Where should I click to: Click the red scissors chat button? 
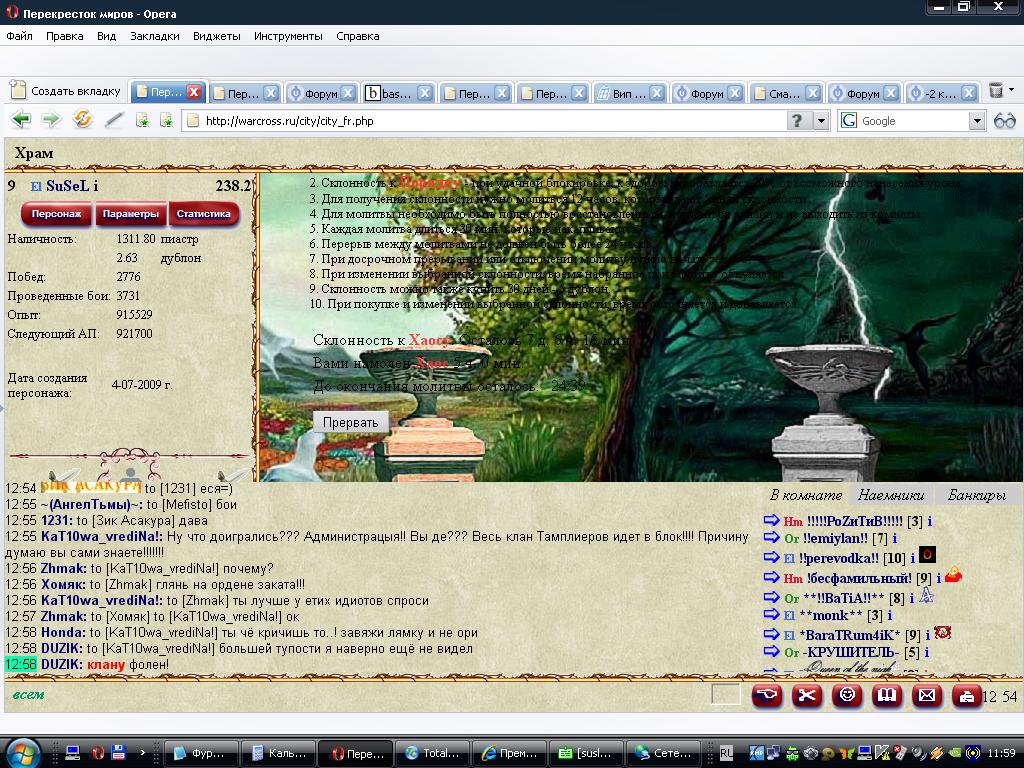point(807,696)
